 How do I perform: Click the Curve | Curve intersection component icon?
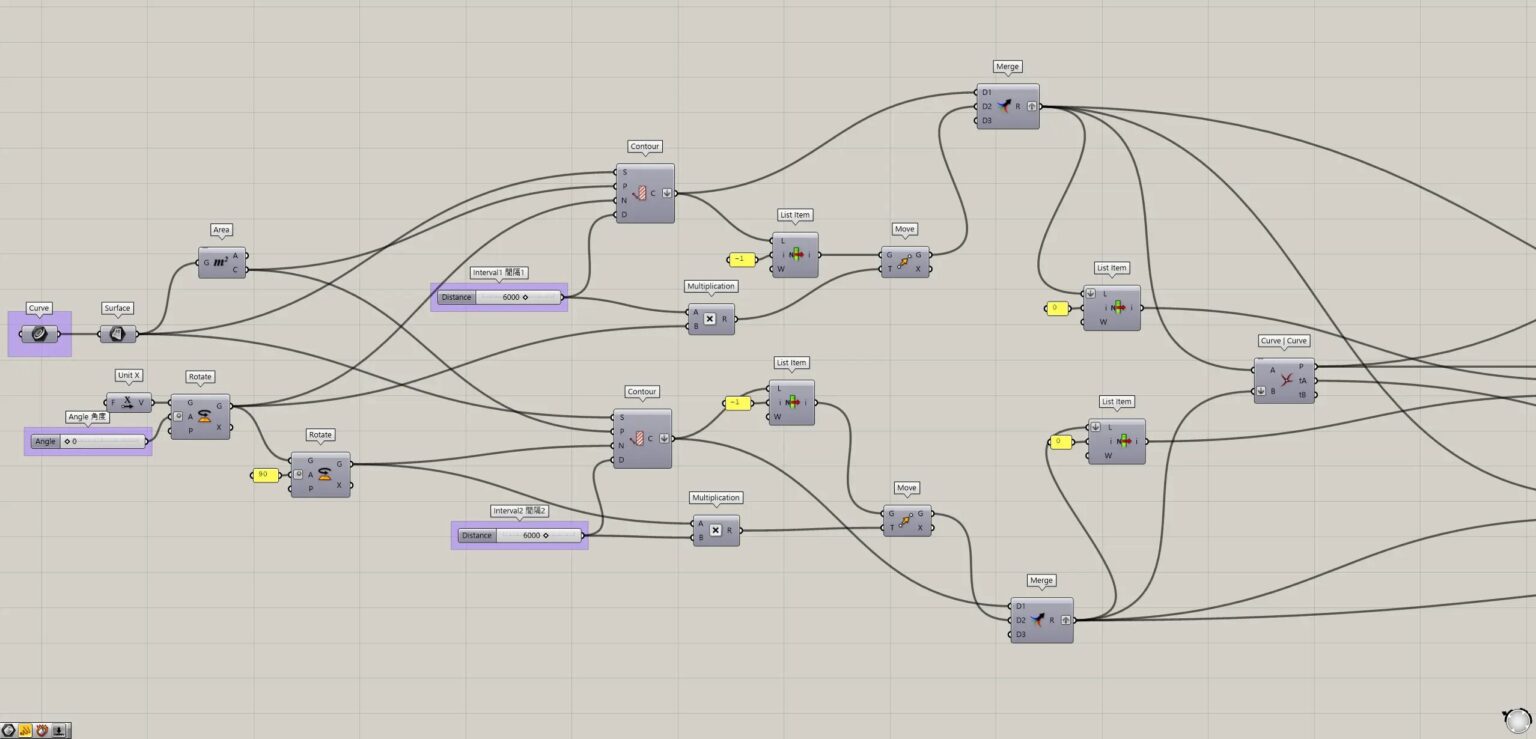pos(1283,380)
